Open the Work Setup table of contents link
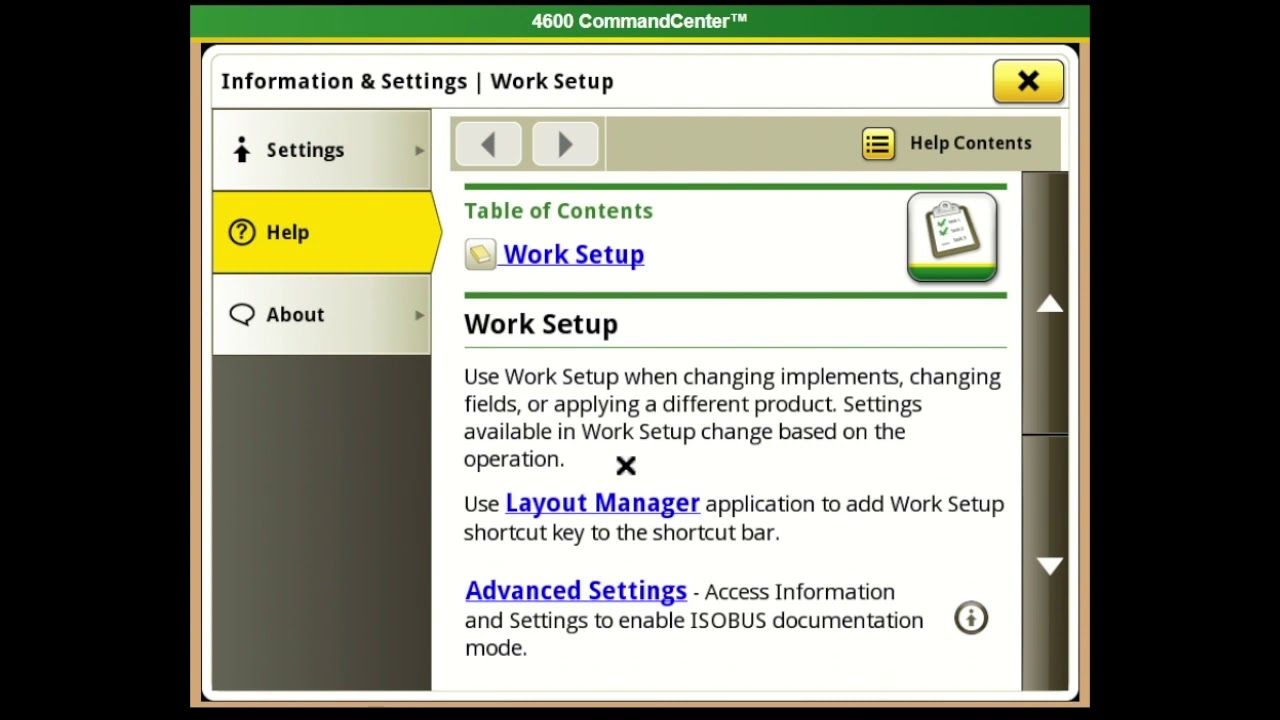Viewport: 1280px width, 720px height. tap(573, 254)
